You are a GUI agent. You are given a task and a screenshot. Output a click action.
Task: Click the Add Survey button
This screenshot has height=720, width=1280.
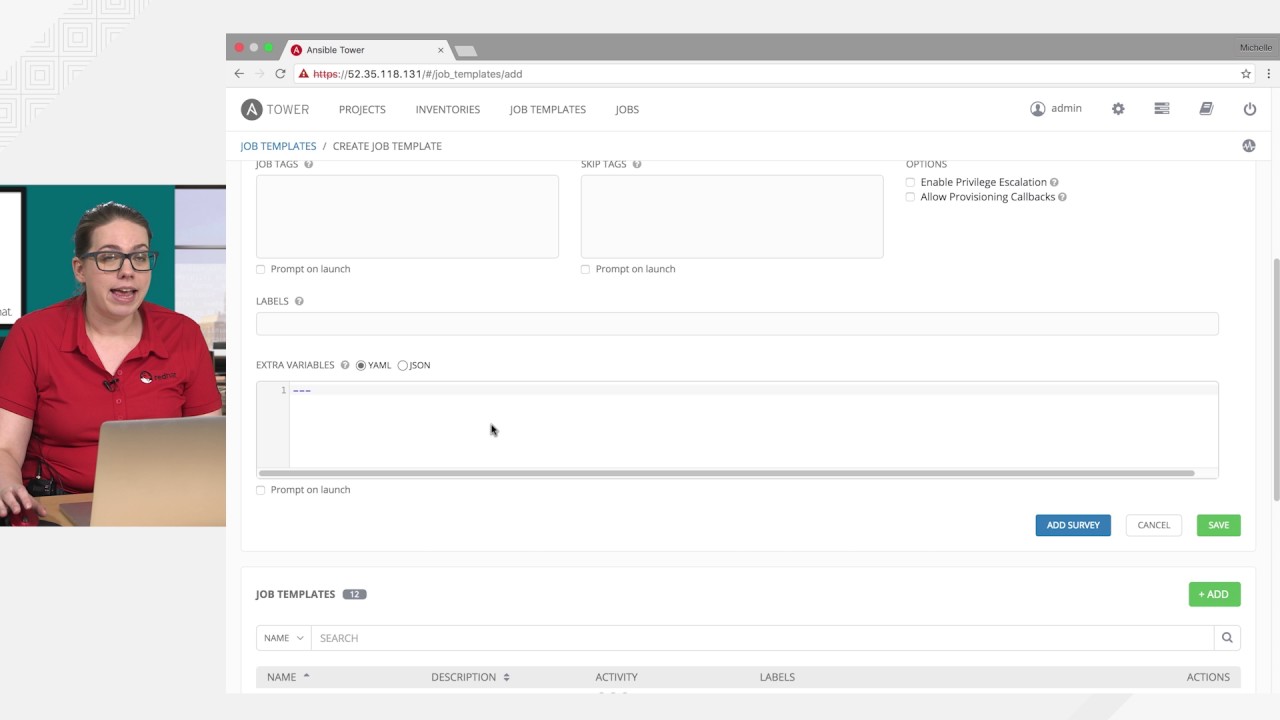tap(1073, 525)
